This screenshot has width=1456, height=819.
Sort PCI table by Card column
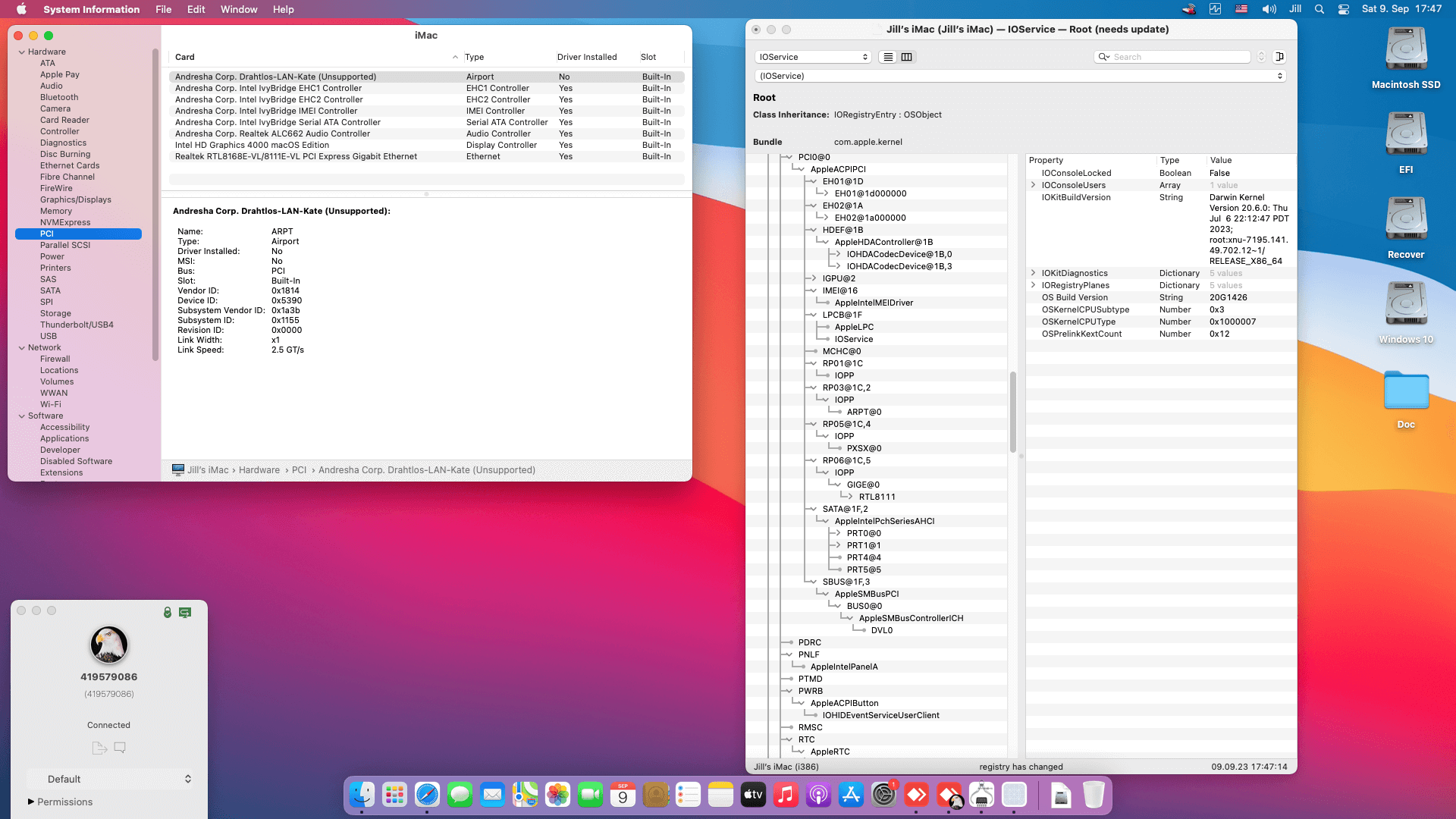(x=316, y=57)
